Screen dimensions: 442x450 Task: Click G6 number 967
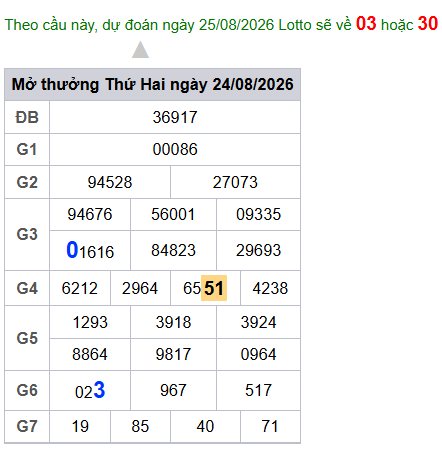pyautogui.click(x=173, y=390)
